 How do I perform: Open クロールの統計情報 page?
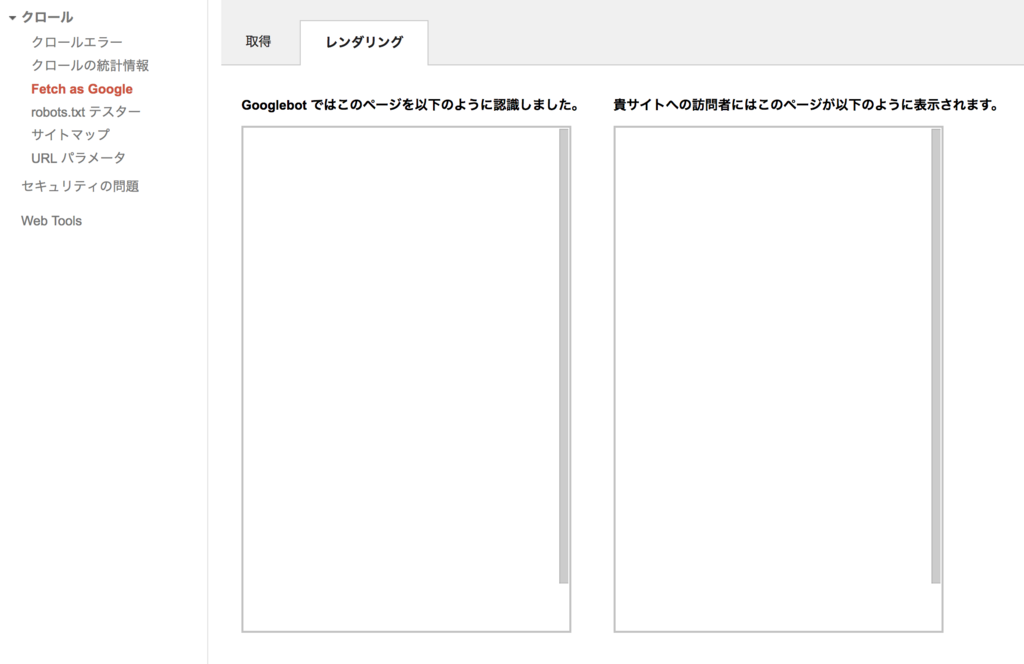coord(90,65)
